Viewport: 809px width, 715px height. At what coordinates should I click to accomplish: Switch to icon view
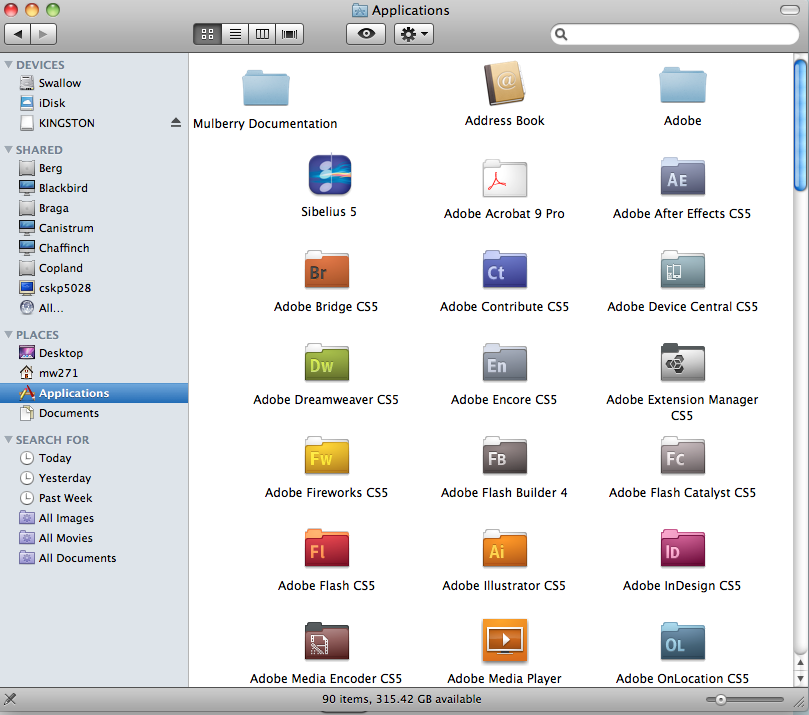pyautogui.click(x=207, y=34)
